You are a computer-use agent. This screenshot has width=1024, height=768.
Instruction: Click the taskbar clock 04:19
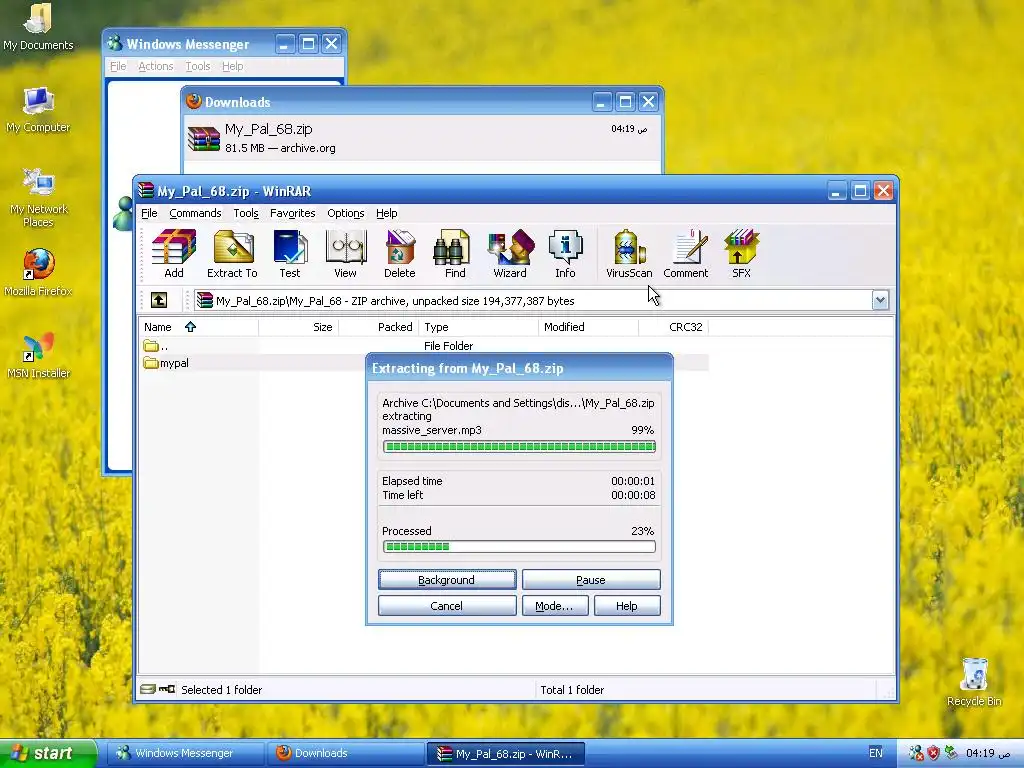[988, 753]
